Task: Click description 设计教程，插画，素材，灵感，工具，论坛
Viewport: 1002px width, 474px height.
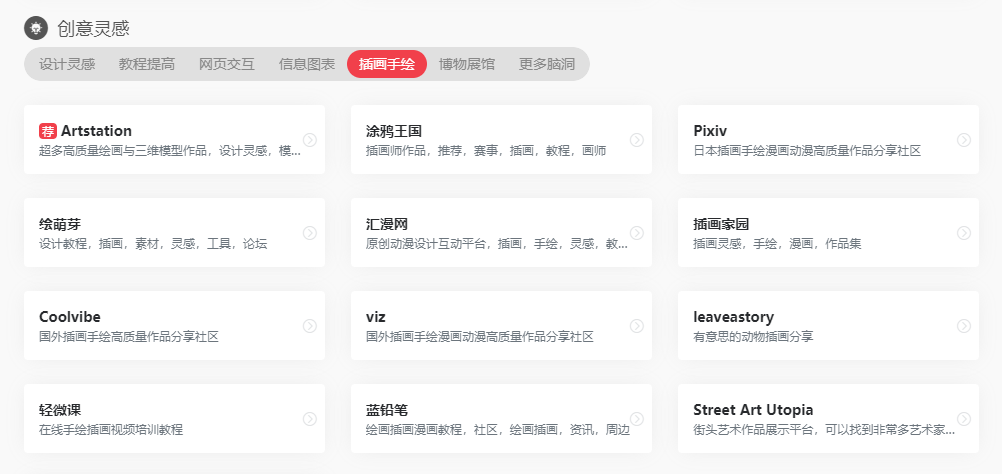Action: [x=153, y=244]
